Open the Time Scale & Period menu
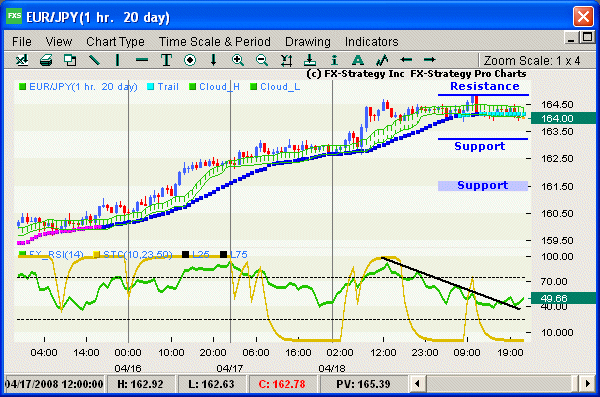The image size is (600, 397). pos(215,41)
